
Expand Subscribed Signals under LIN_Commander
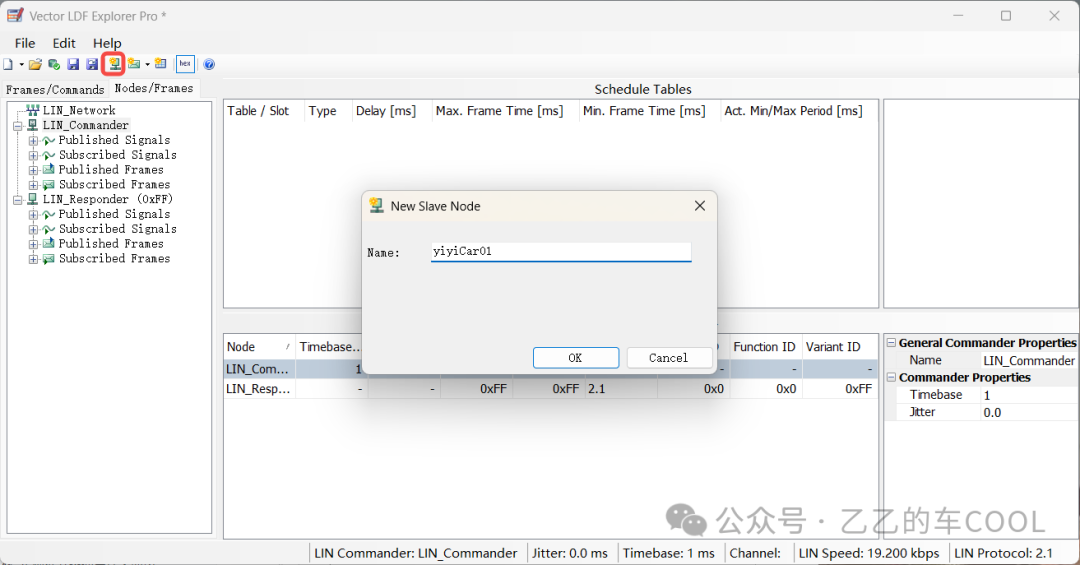tap(33, 155)
